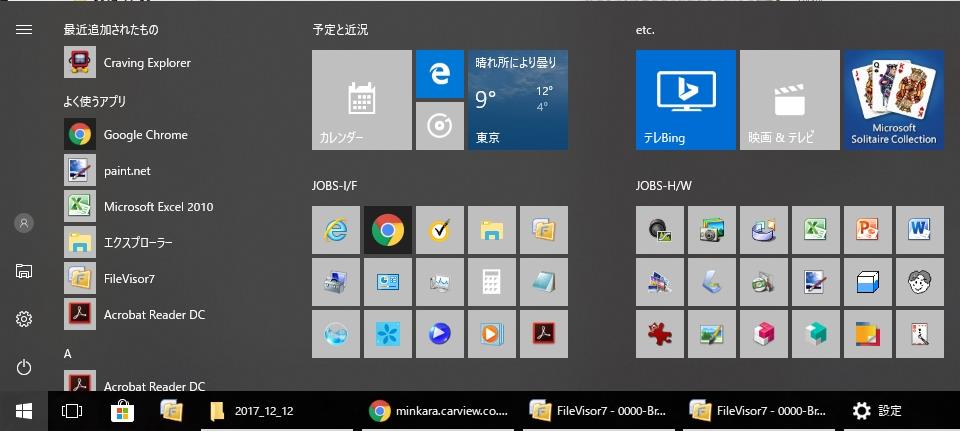Open the Control Panel tile
This screenshot has width=960, height=431.
[x=388, y=282]
